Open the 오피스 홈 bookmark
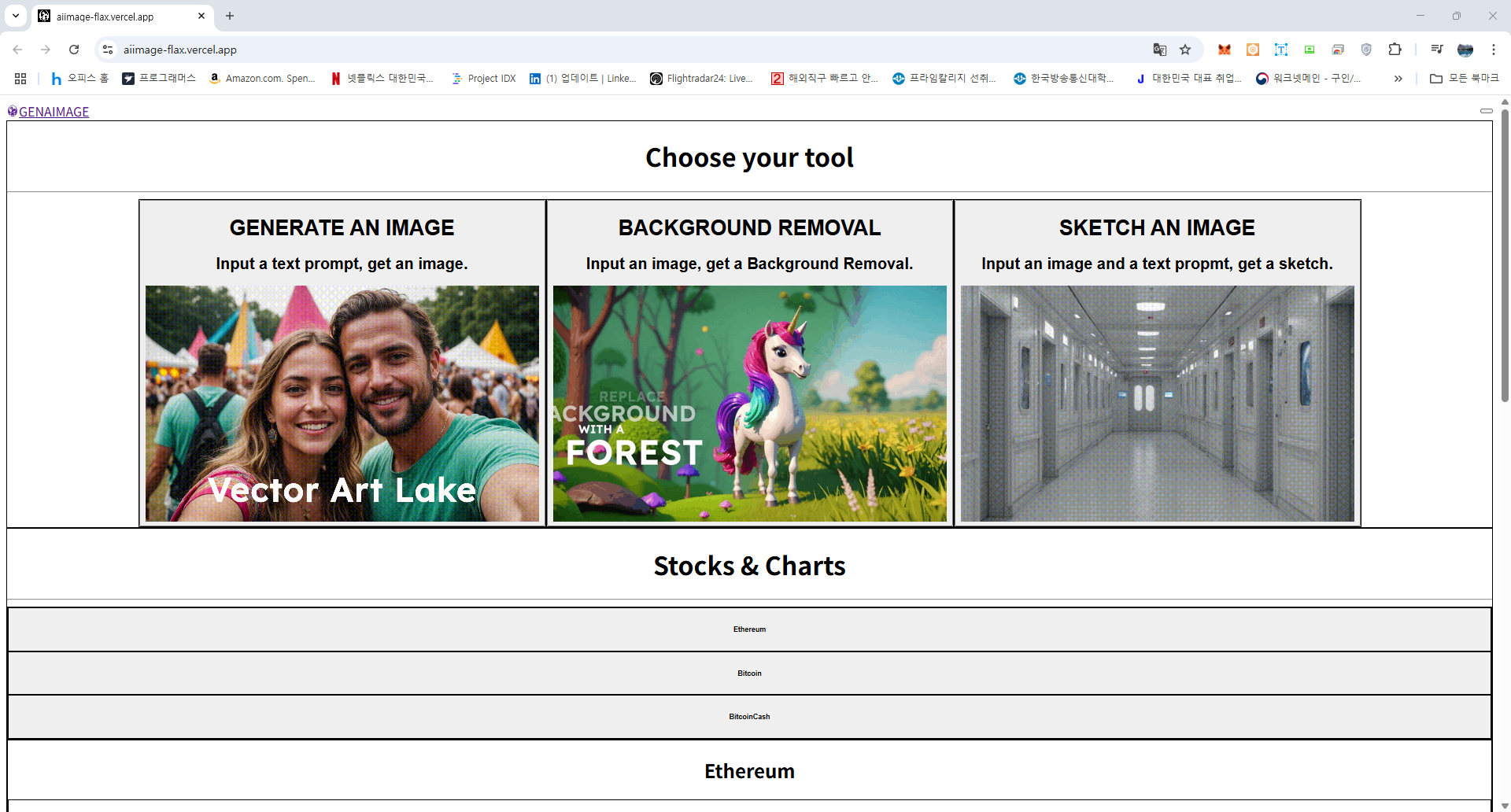Viewport: 1511px width, 812px height. pyautogui.click(x=79, y=79)
